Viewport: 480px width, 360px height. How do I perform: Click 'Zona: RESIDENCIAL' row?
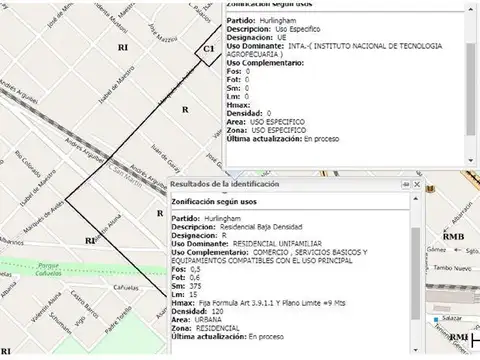(x=205, y=328)
